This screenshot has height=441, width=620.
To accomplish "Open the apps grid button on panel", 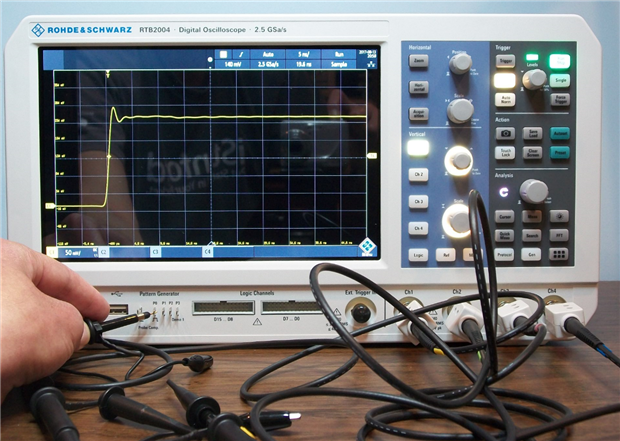I will click(x=558, y=254).
